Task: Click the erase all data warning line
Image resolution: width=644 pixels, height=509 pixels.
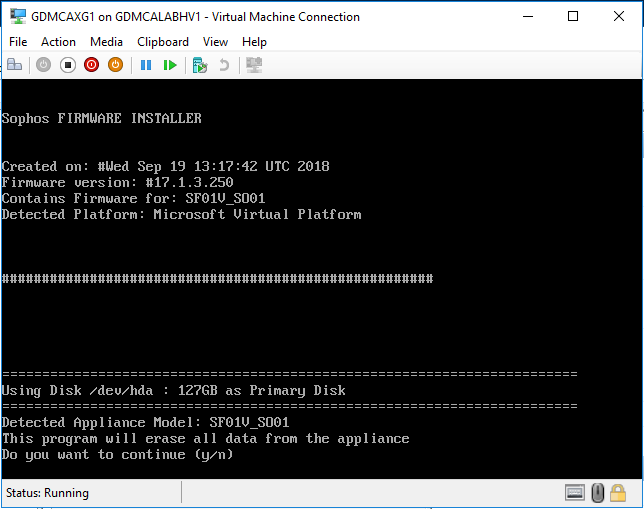Action: [x=206, y=439]
